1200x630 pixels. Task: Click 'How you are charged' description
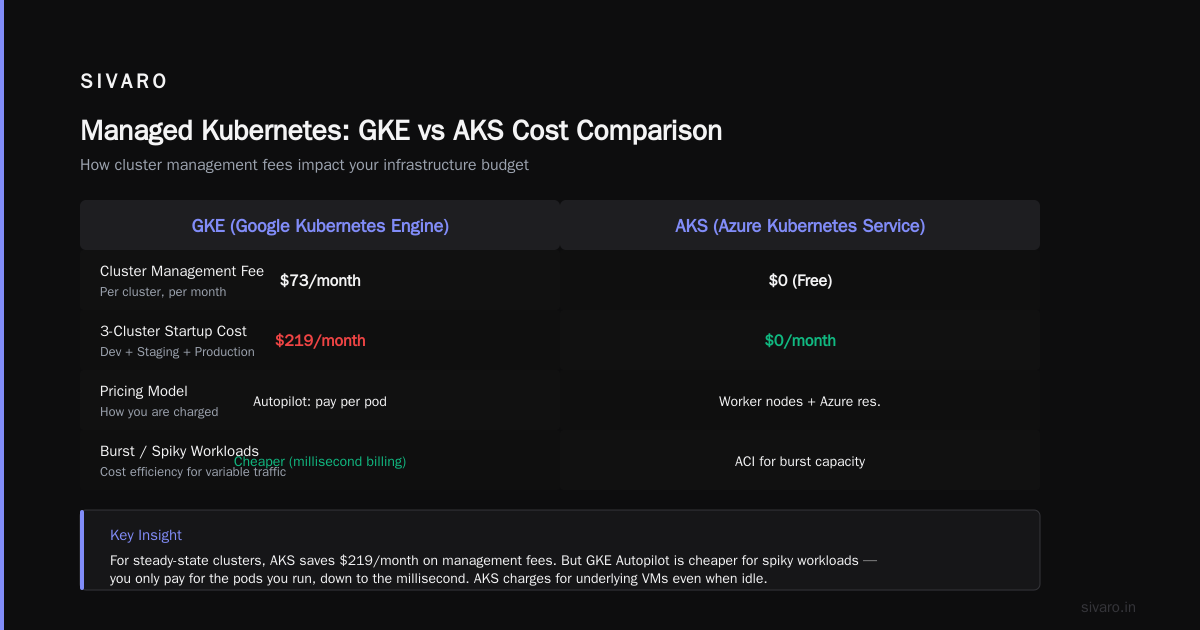(159, 412)
